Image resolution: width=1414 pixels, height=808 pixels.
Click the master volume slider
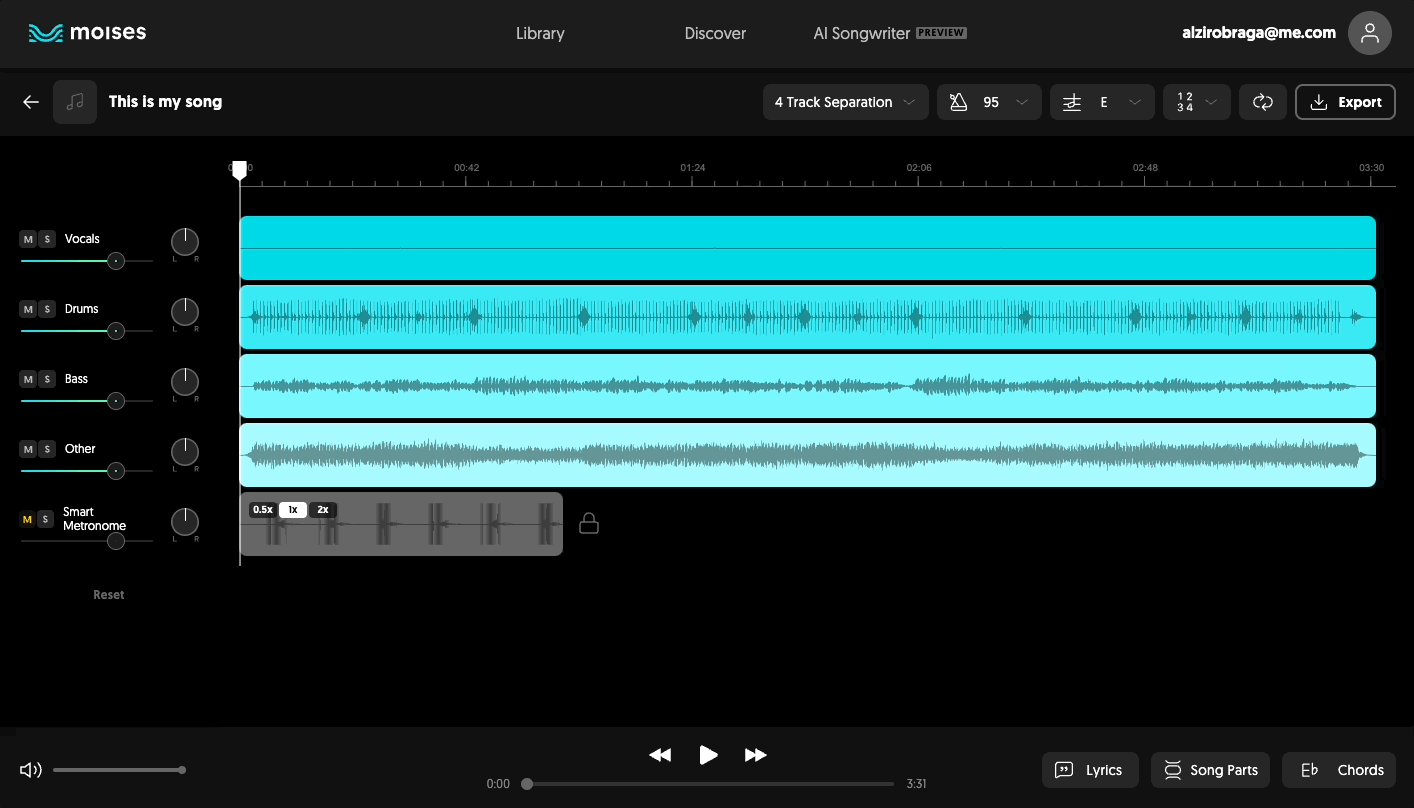[x=119, y=770]
